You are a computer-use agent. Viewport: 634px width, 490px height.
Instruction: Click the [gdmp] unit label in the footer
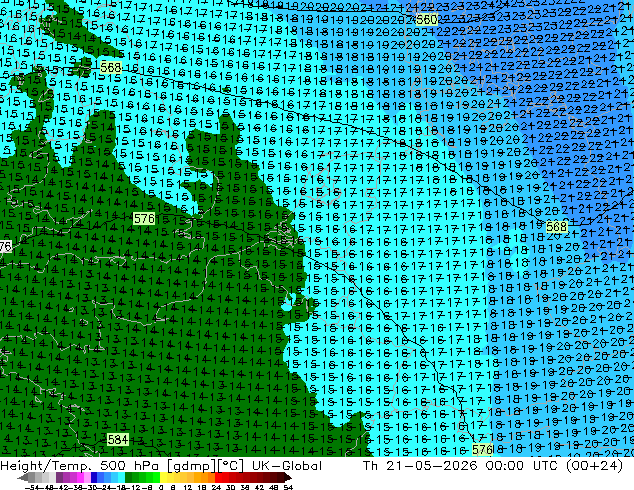click(192, 466)
